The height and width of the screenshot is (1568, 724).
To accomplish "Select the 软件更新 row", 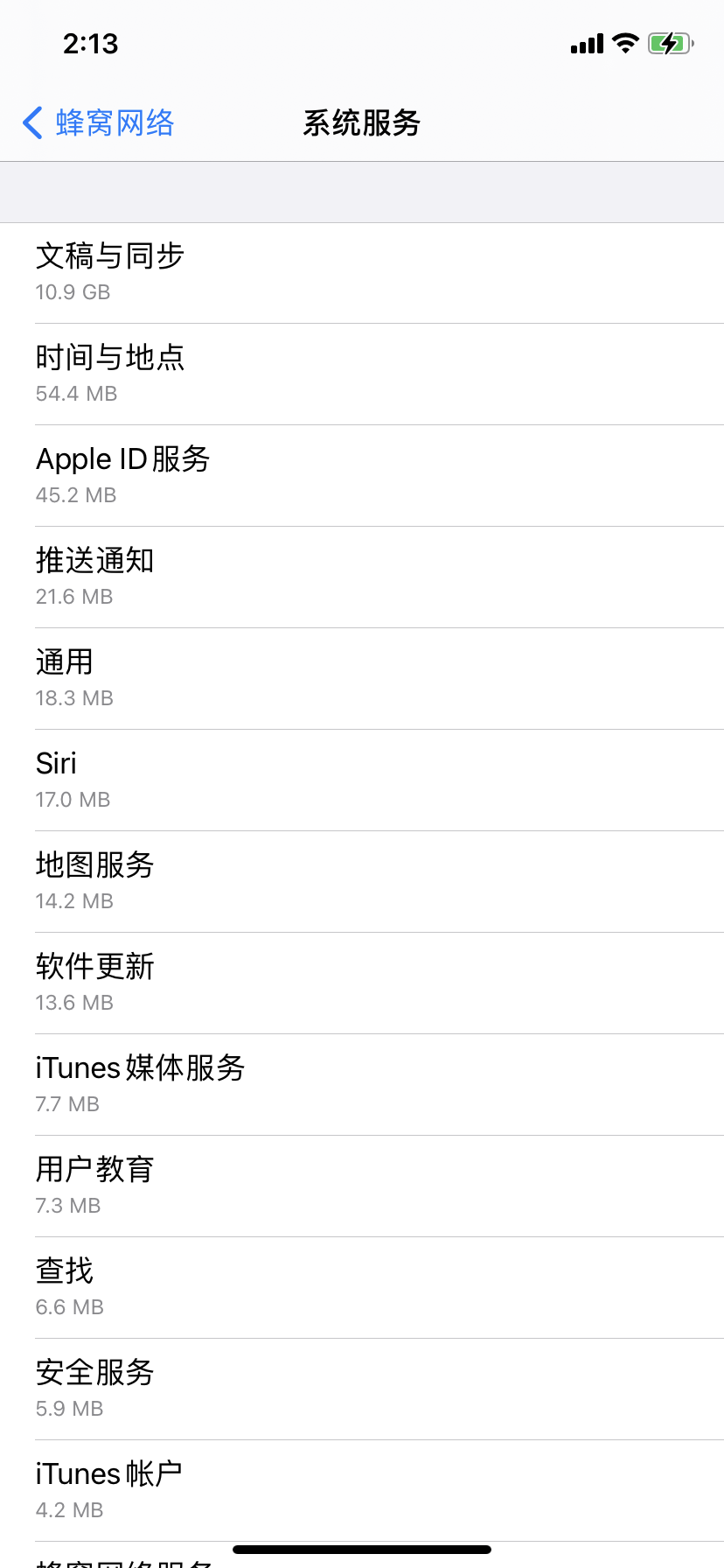I will 362,983.
